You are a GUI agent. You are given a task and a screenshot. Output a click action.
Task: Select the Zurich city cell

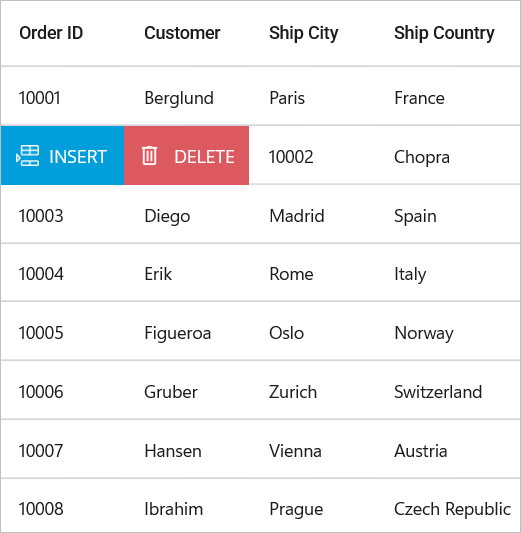[x=312, y=390]
